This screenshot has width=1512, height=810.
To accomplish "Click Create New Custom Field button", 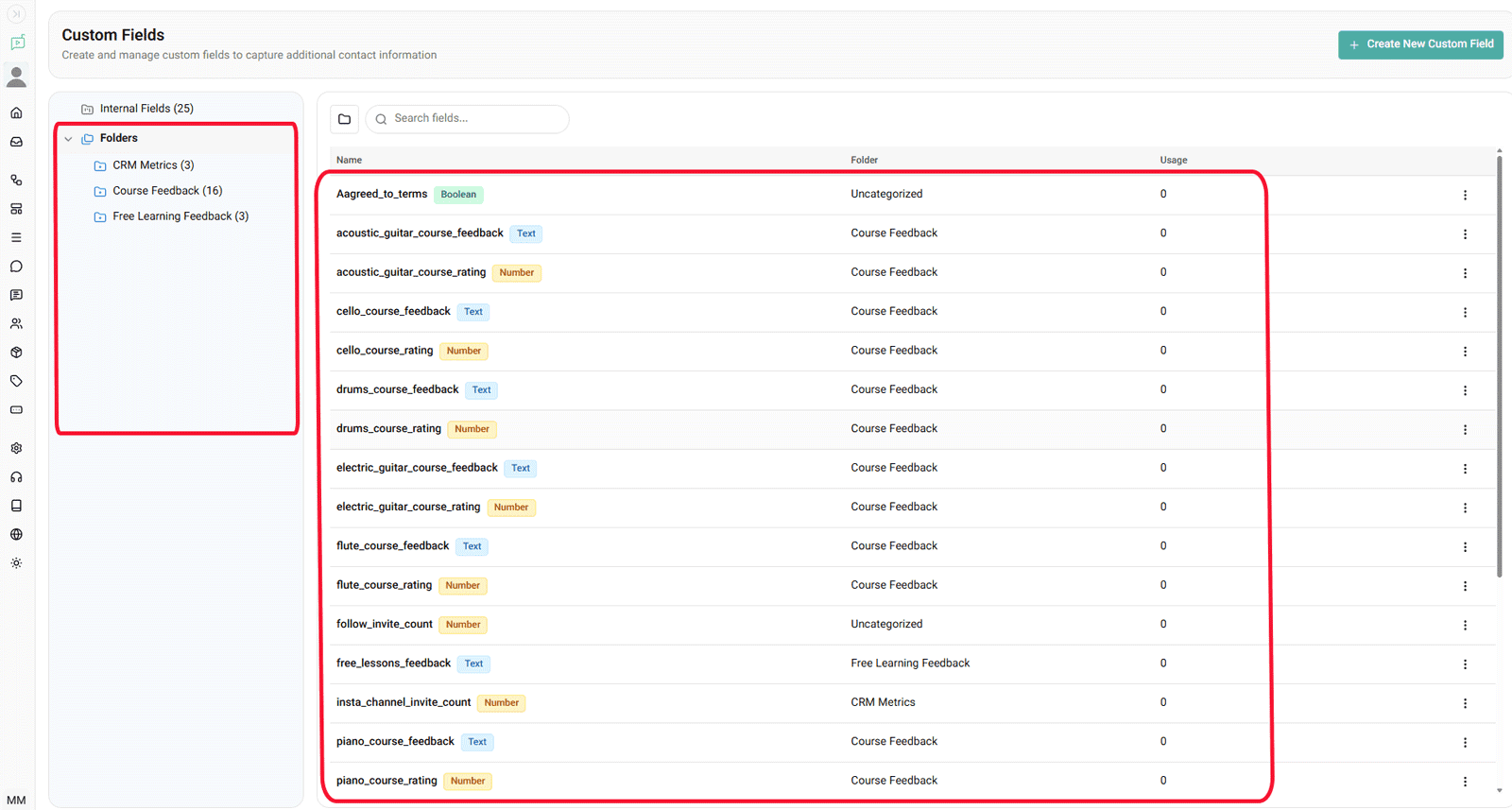I will point(1420,44).
